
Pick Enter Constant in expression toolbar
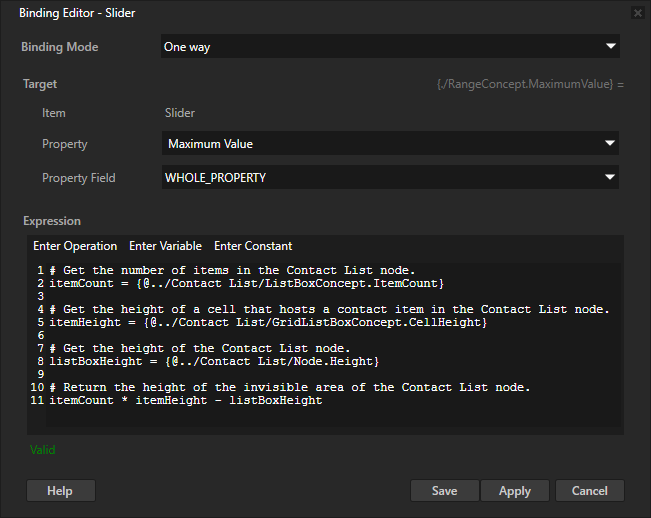pos(253,246)
